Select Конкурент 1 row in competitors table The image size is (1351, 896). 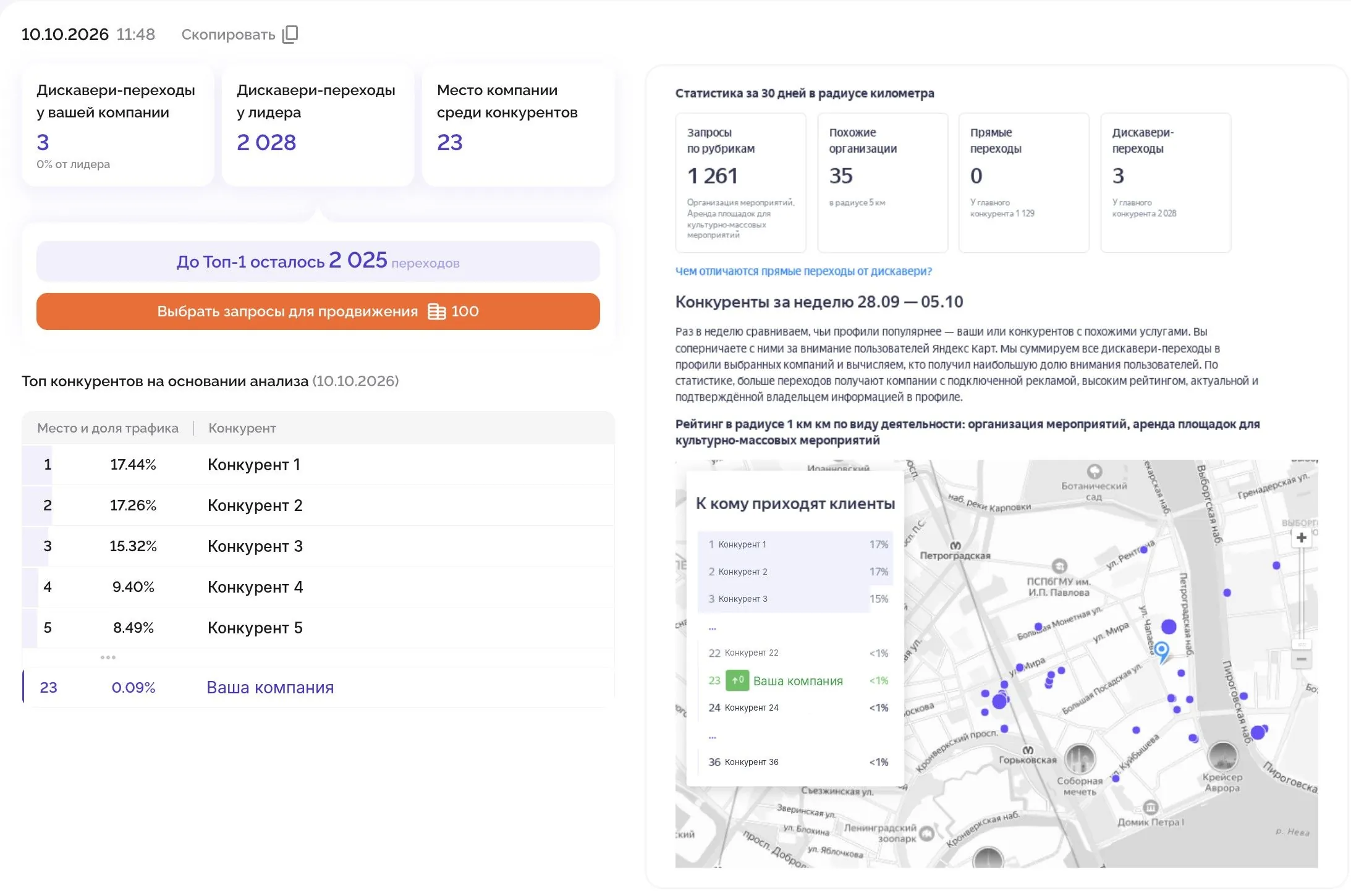click(x=318, y=465)
